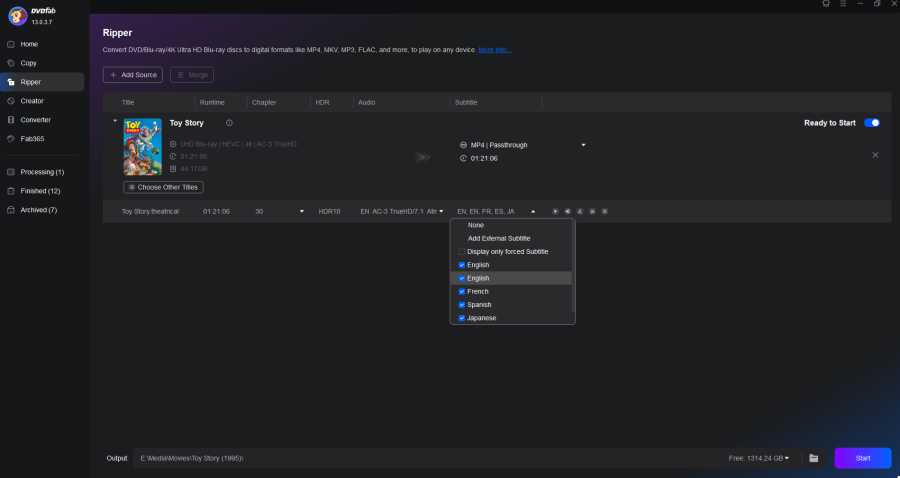900x478 pixels.
Task: Click the HDR10 value in title row
Action: pyautogui.click(x=329, y=212)
